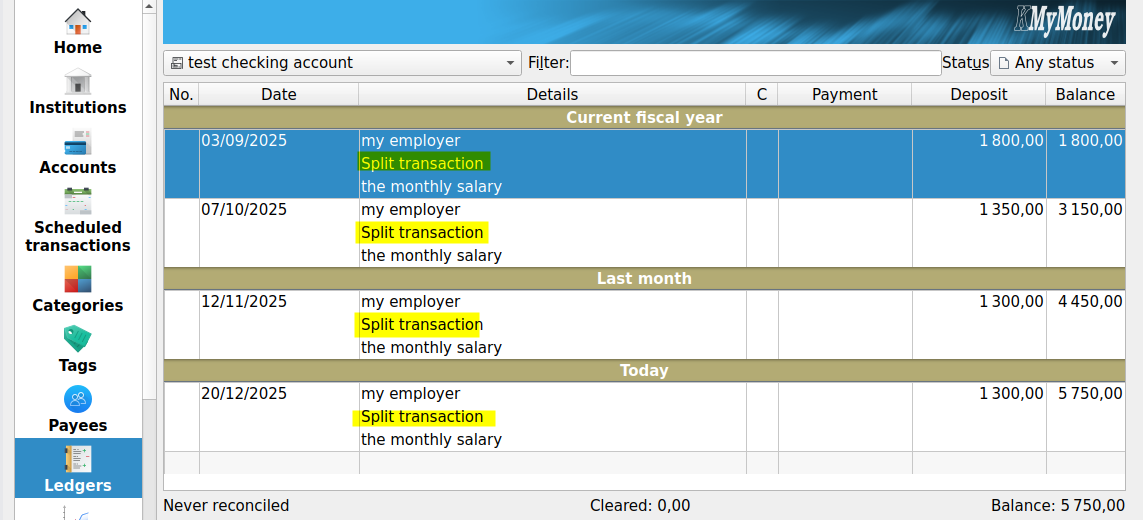Click the Balance column header
Image resolution: width=1143 pixels, height=520 pixels.
(x=1084, y=95)
